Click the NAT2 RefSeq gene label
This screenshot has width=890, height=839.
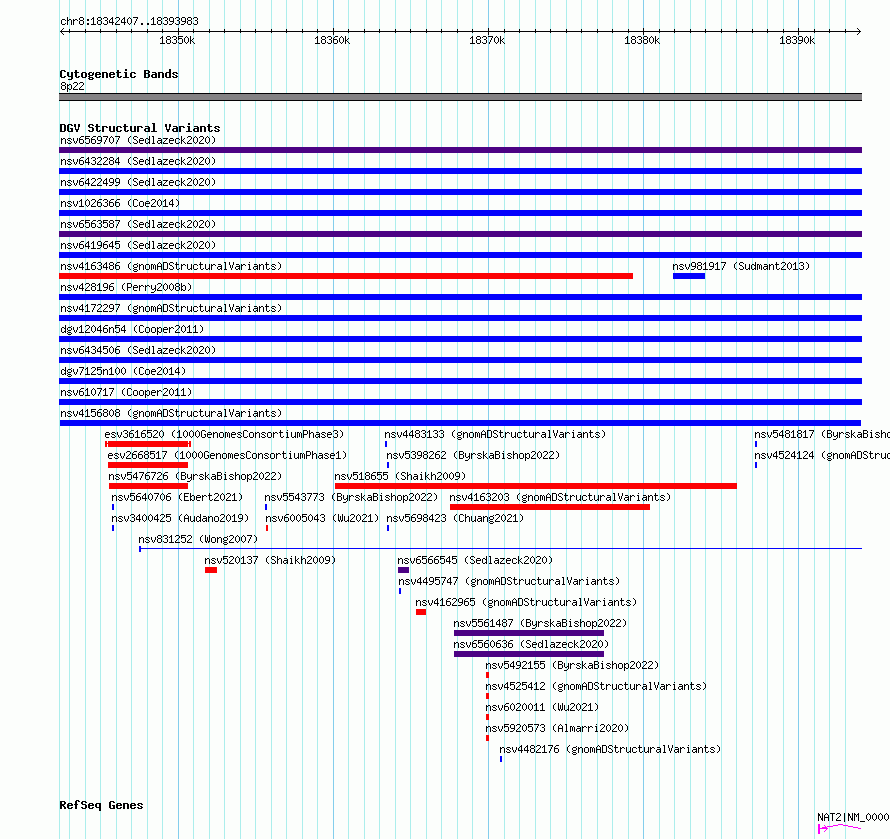(x=853, y=817)
